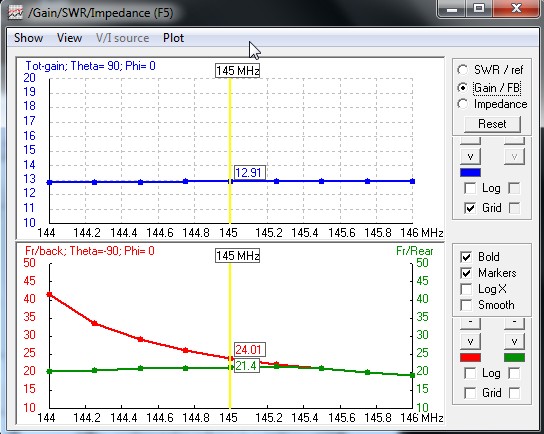Click the blue gain color swatch
The width and height of the screenshot is (544, 434).
(470, 172)
